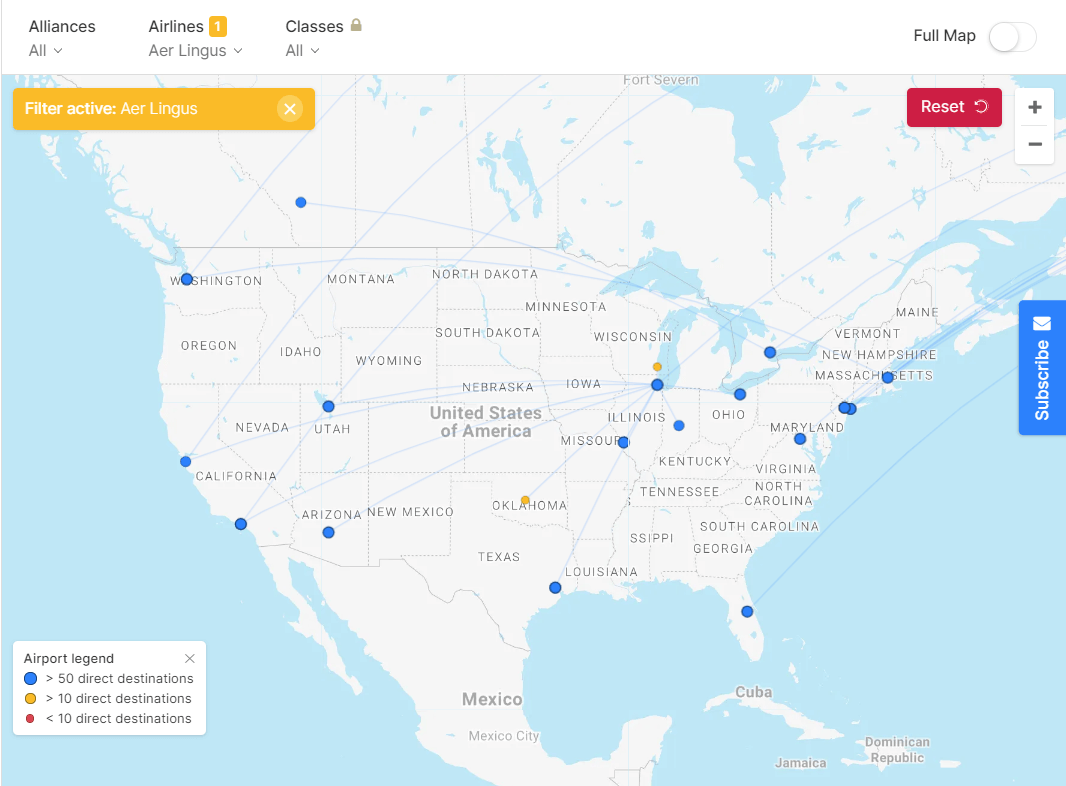
Task: Expand the Airlines dropdown showing Aer Lingus
Action: click(195, 50)
